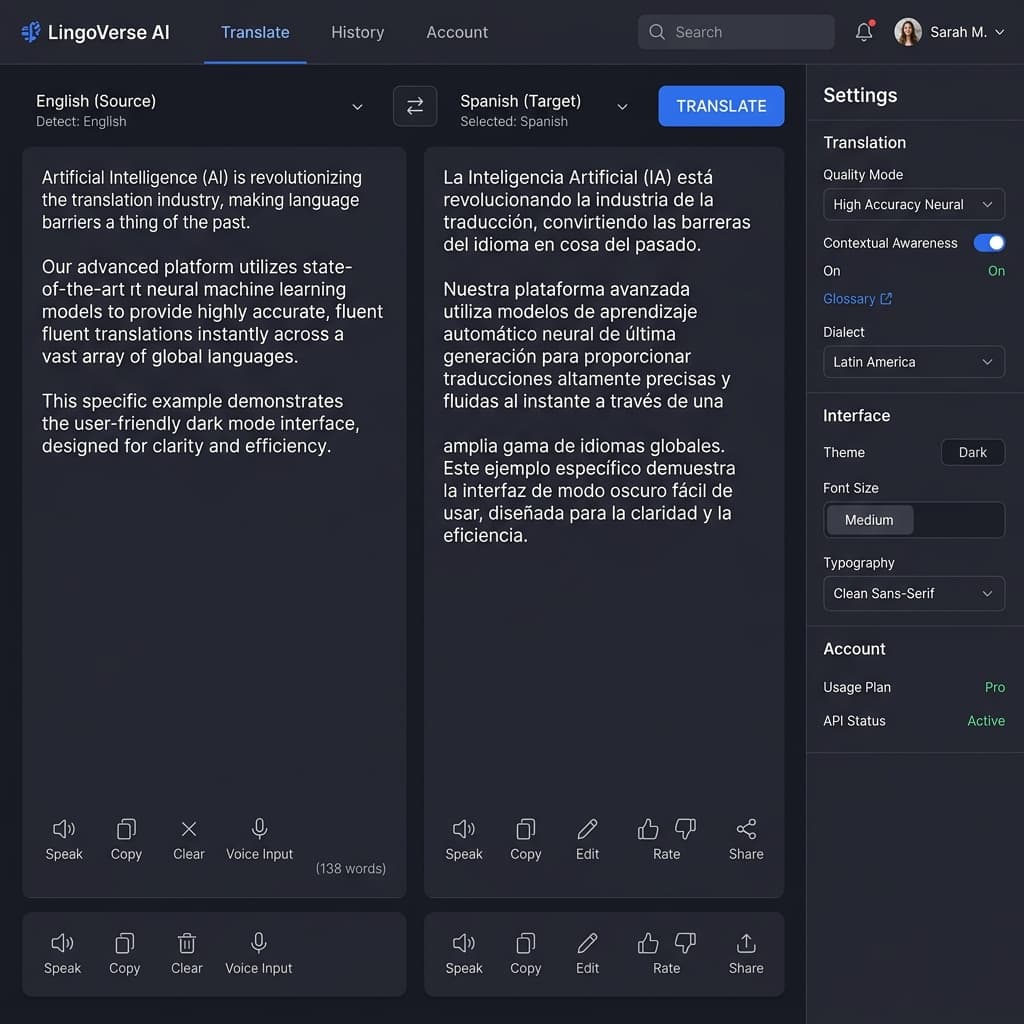Screen dimensions: 1024x1024
Task: Click the Pro usage plan value
Action: click(995, 687)
